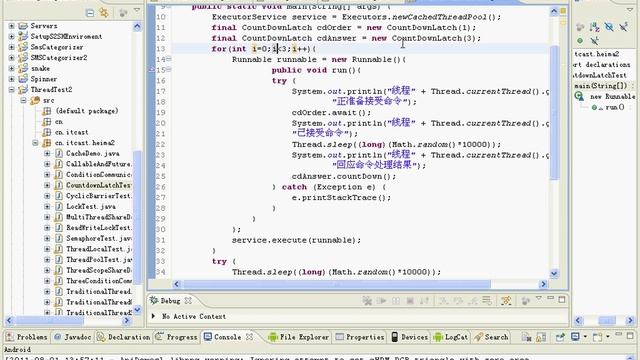The width and height of the screenshot is (640, 360).
Task: Open SemaphoreTest.java file
Action: point(98,238)
